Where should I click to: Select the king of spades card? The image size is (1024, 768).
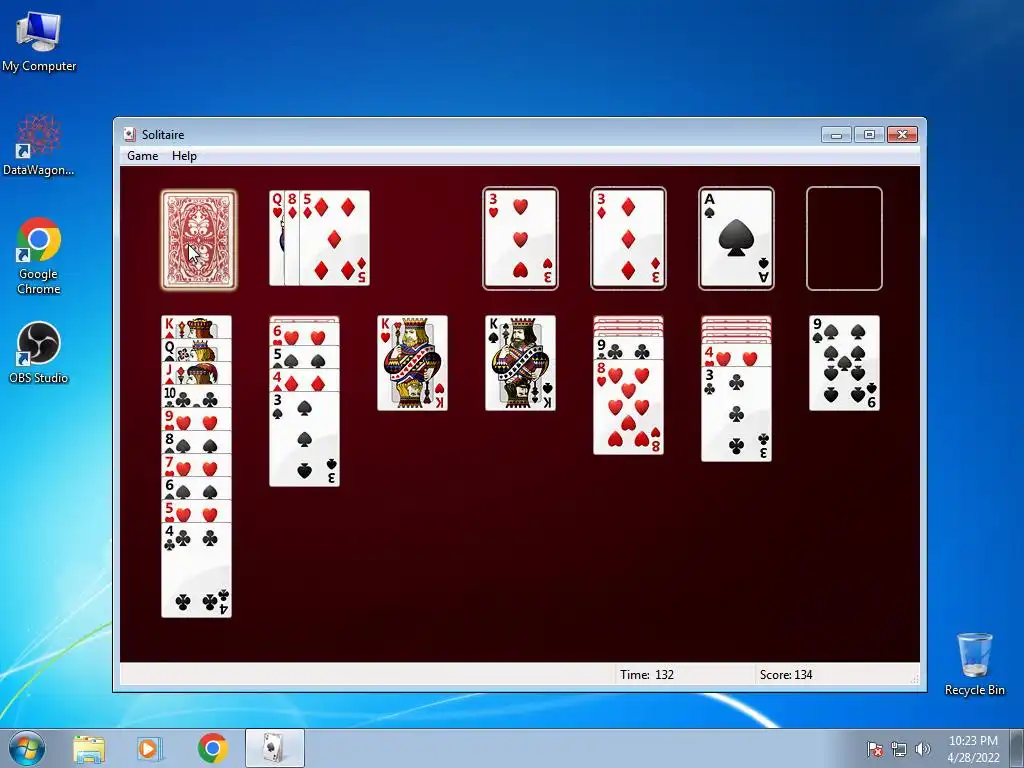point(520,363)
